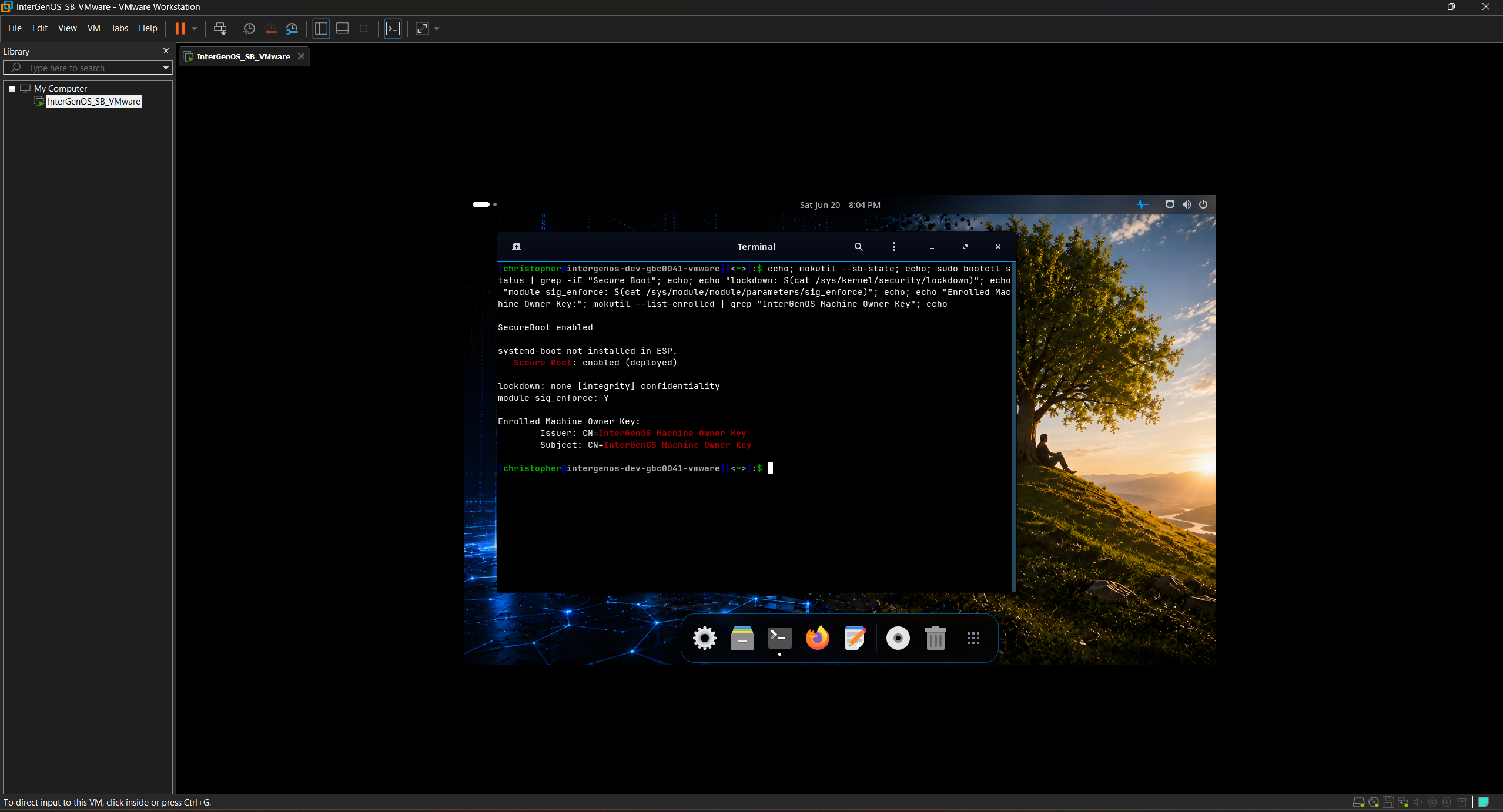Click the GNOME Activities workspace indicator
This screenshot has height=812, width=1503.
(484, 204)
